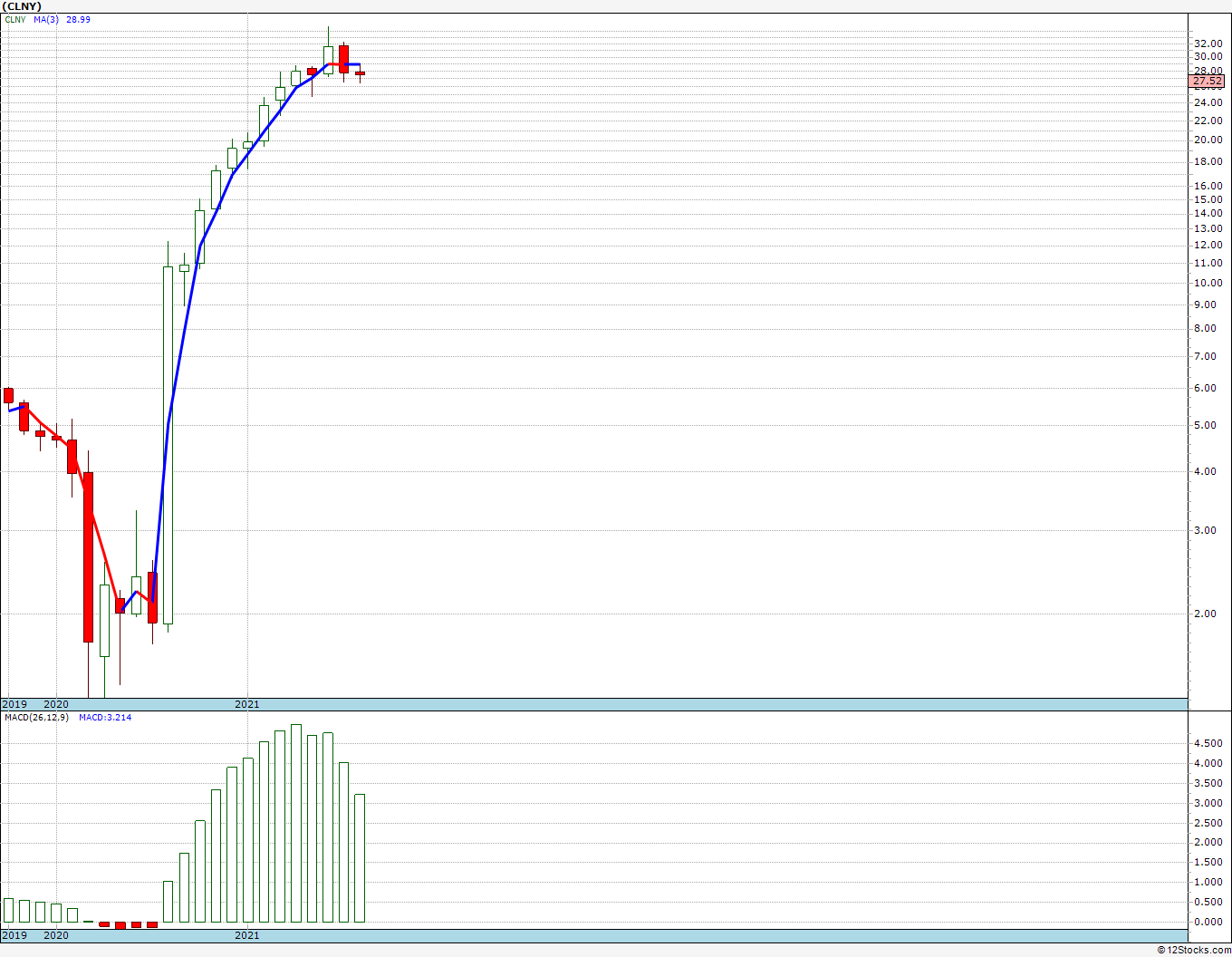Viewport: 1232px width, 957px height.
Task: Click the 1.500 MACD axis label
Action: point(1208,863)
